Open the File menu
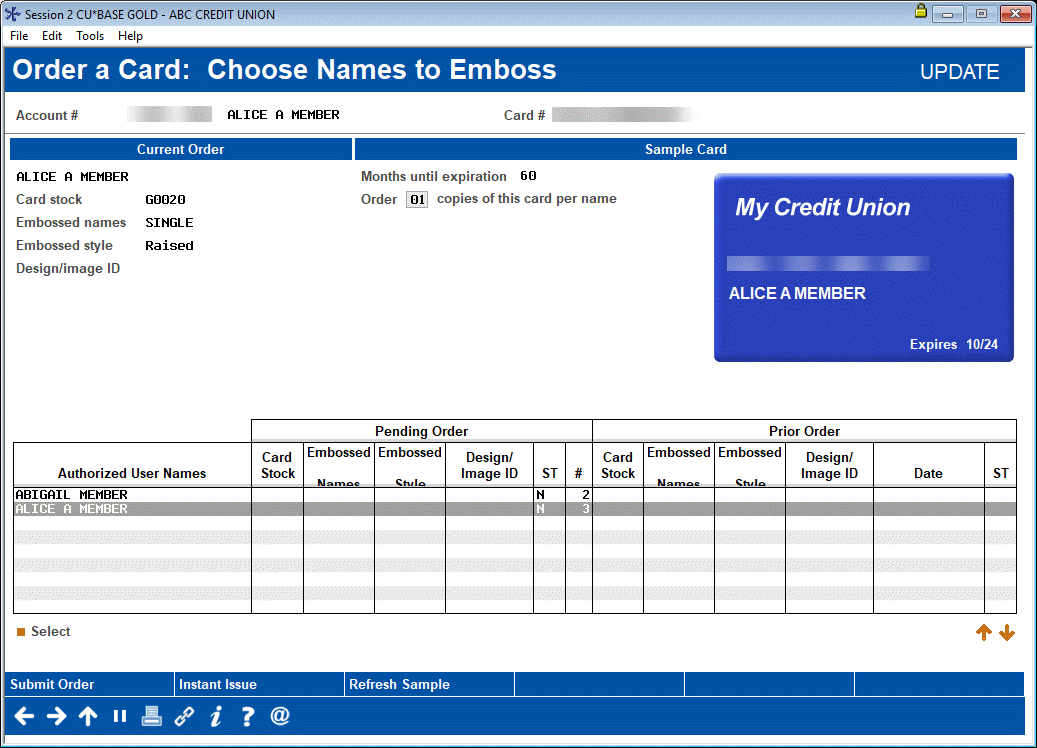This screenshot has width=1037, height=748. (x=18, y=36)
